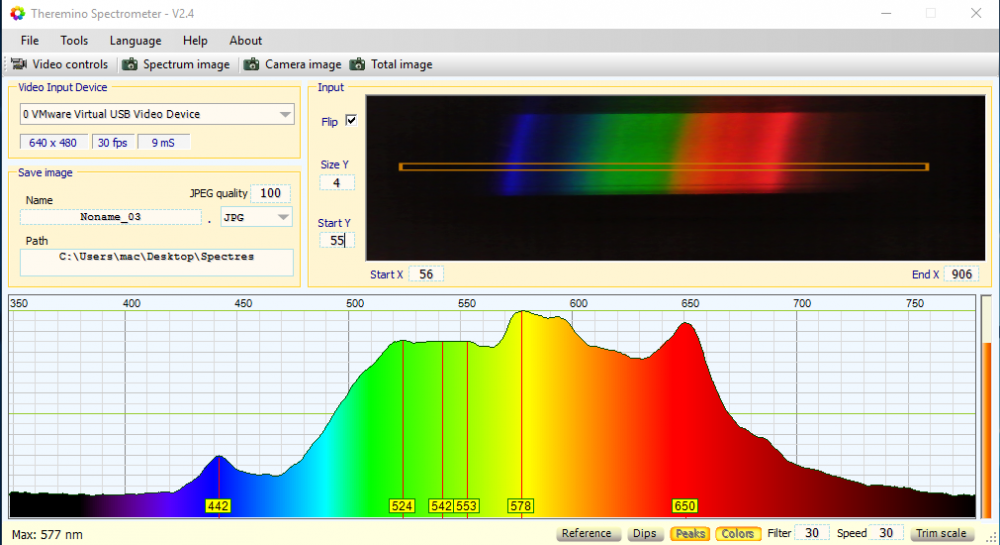Click the 542 peak label
This screenshot has height=545, width=1000.
[x=441, y=506]
